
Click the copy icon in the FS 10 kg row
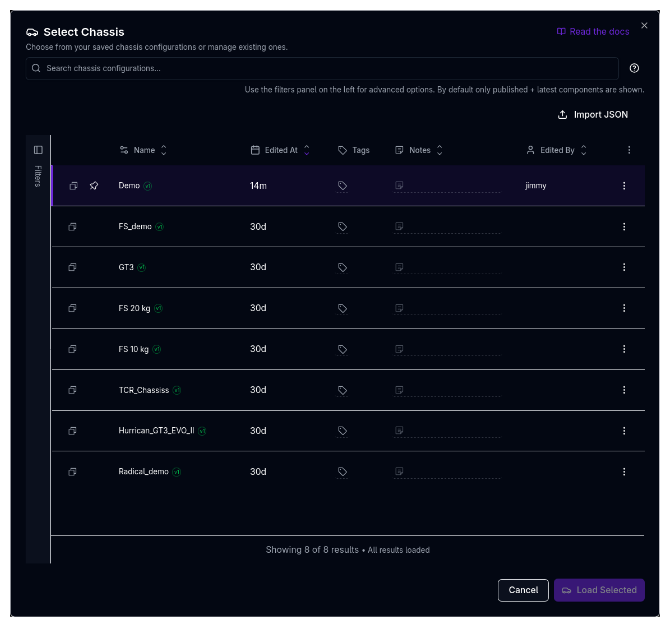[72, 349]
